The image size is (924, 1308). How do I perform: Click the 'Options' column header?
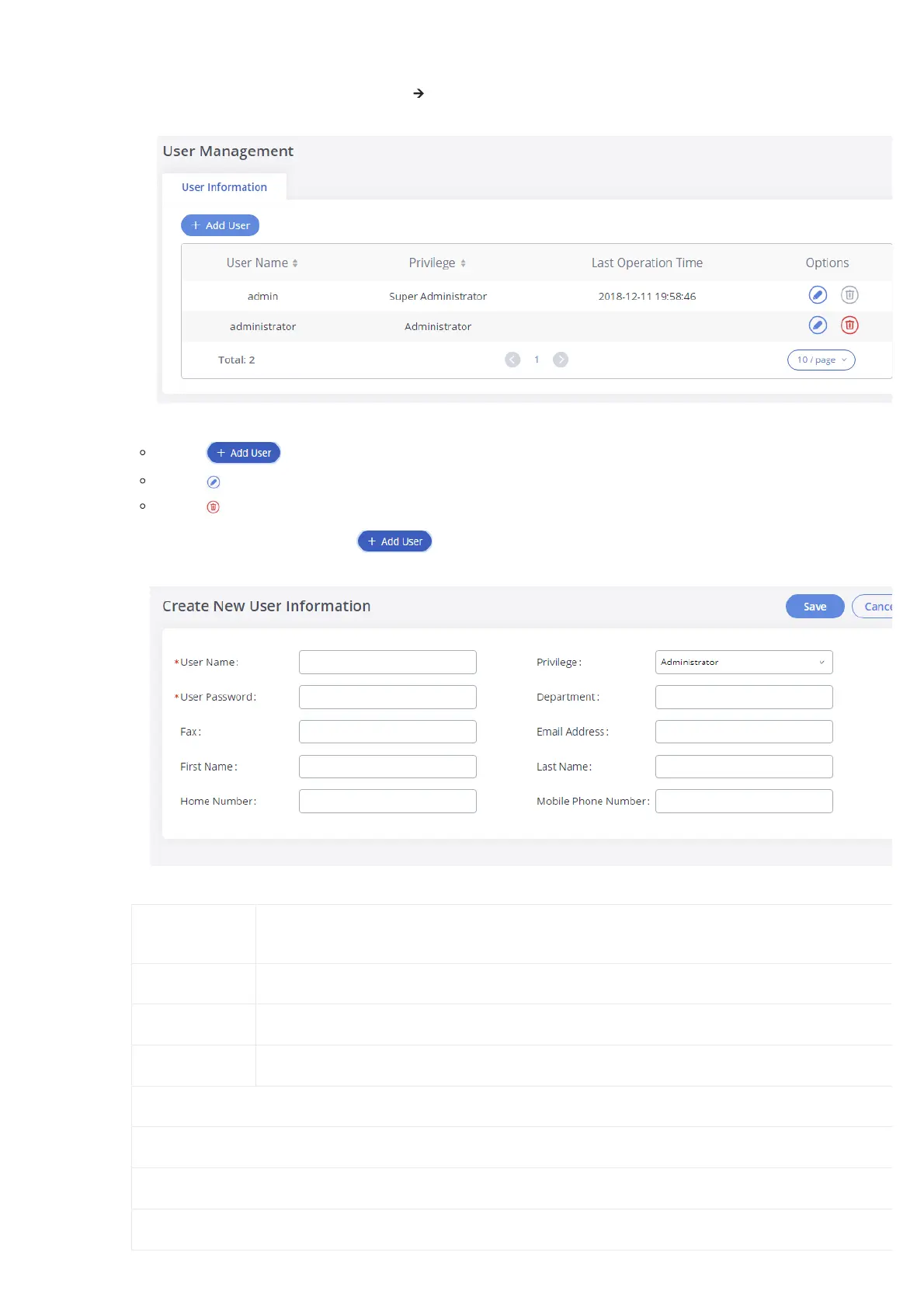827,263
